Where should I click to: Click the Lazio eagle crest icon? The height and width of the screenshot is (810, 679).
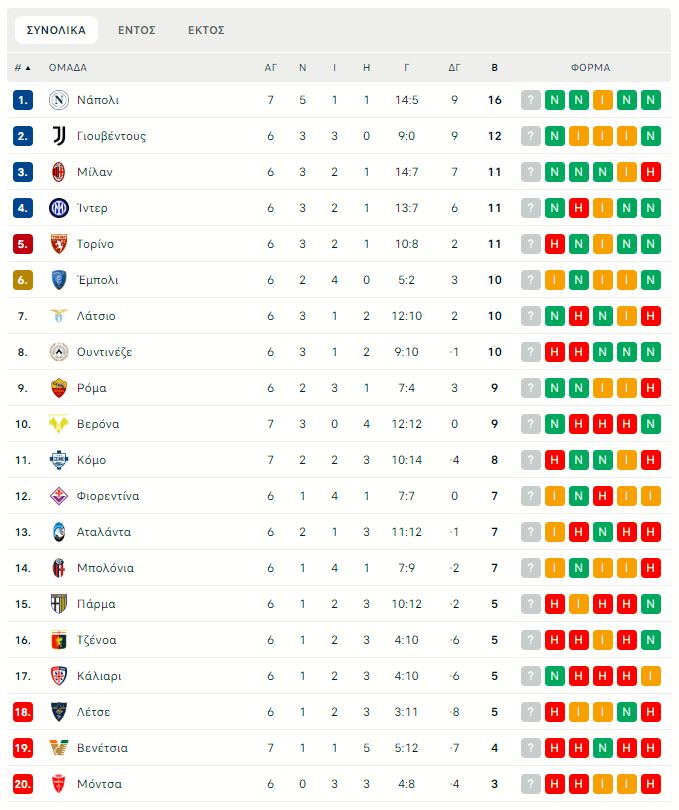(x=58, y=316)
